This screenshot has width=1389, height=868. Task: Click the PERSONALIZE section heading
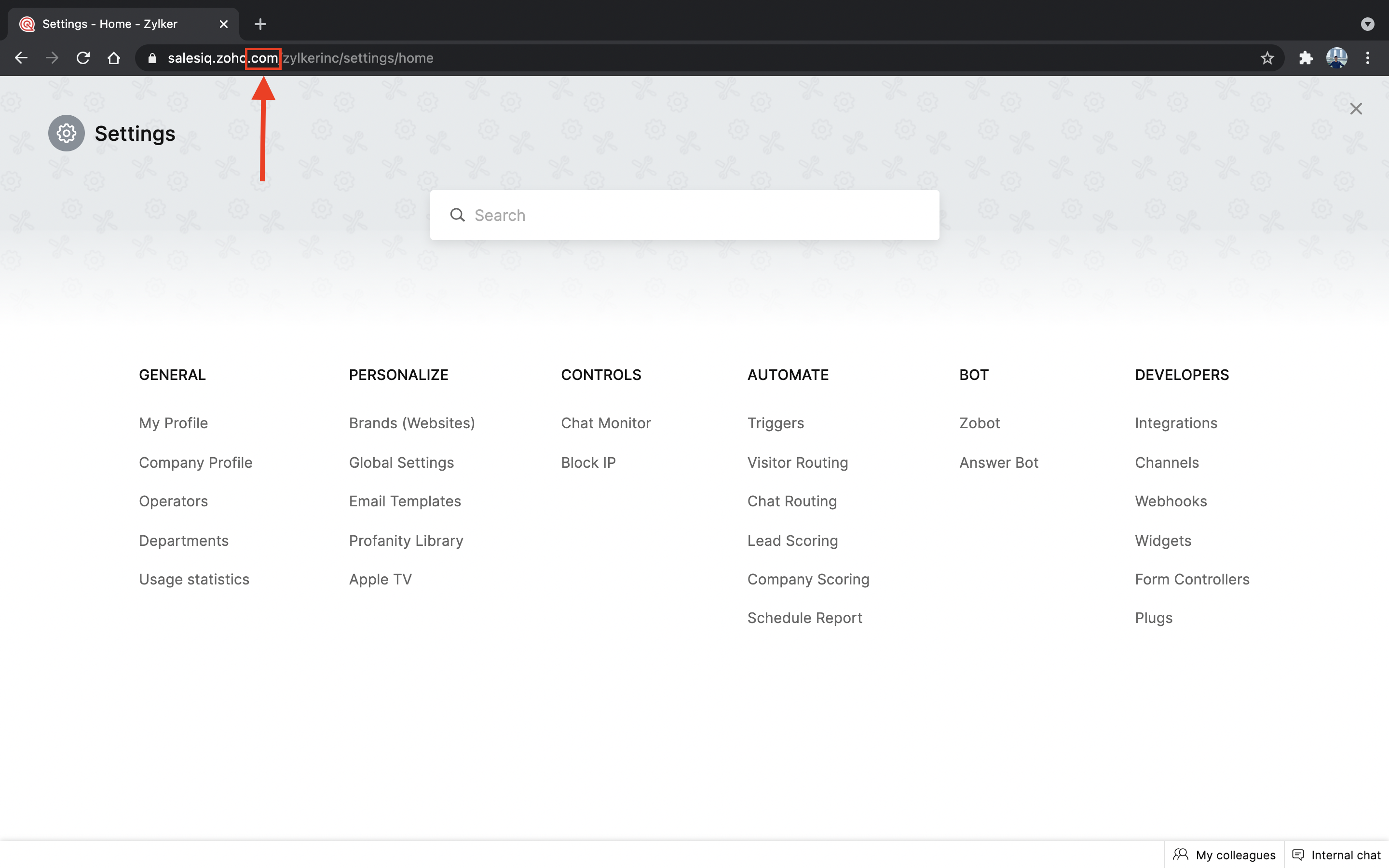(398, 375)
